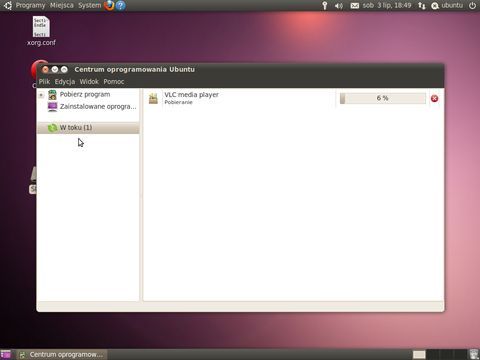Click the Pobieranie status text

[178, 102]
